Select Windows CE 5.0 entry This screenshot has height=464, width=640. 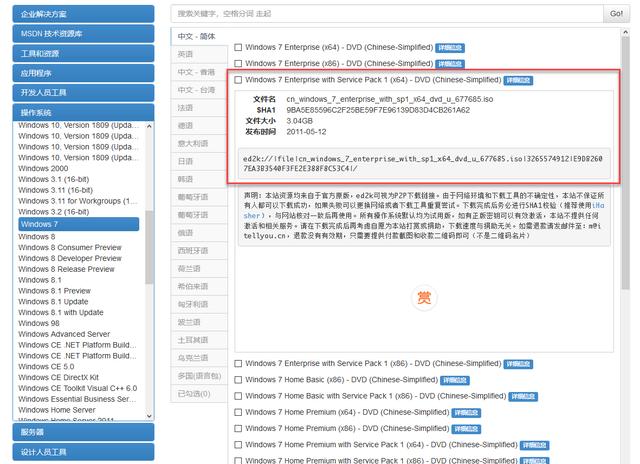[46, 366]
